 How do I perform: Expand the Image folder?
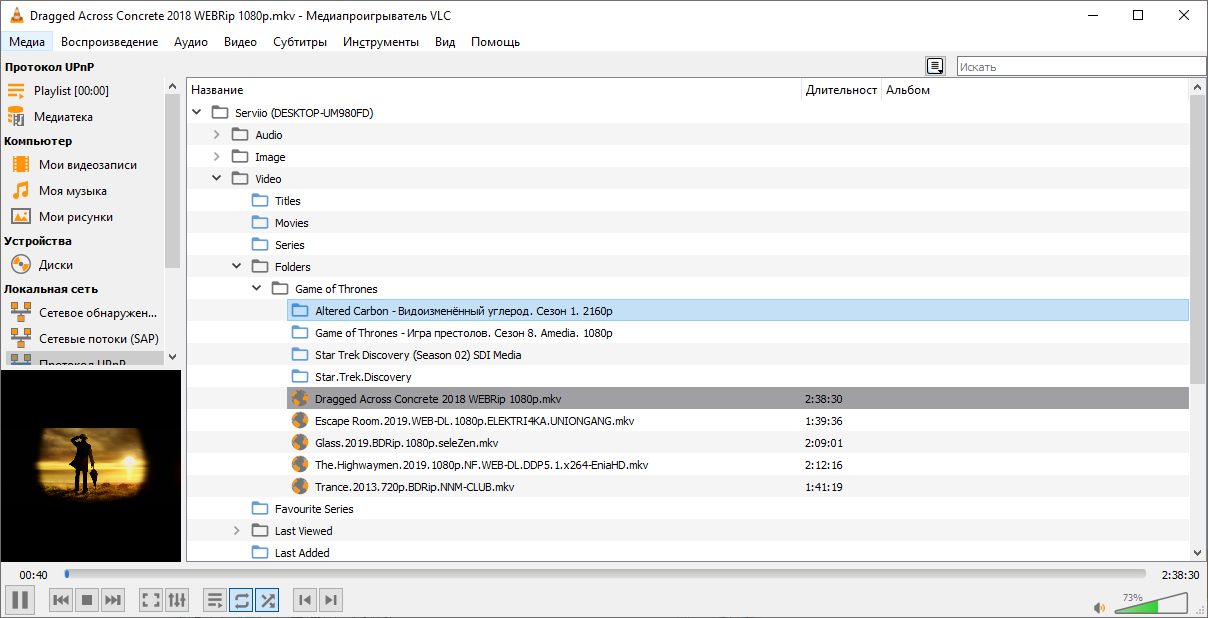pyautogui.click(x=217, y=157)
